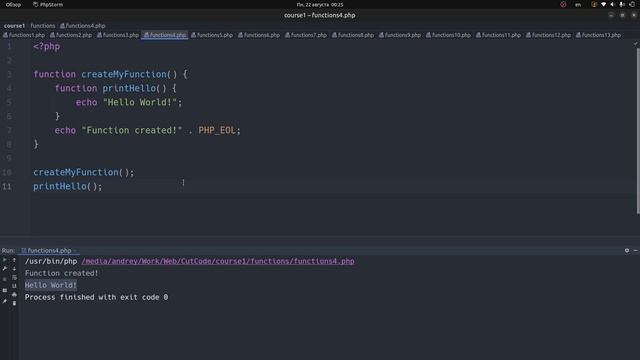
Task: Hide the Run tool window with minus icon
Action: tap(636, 251)
